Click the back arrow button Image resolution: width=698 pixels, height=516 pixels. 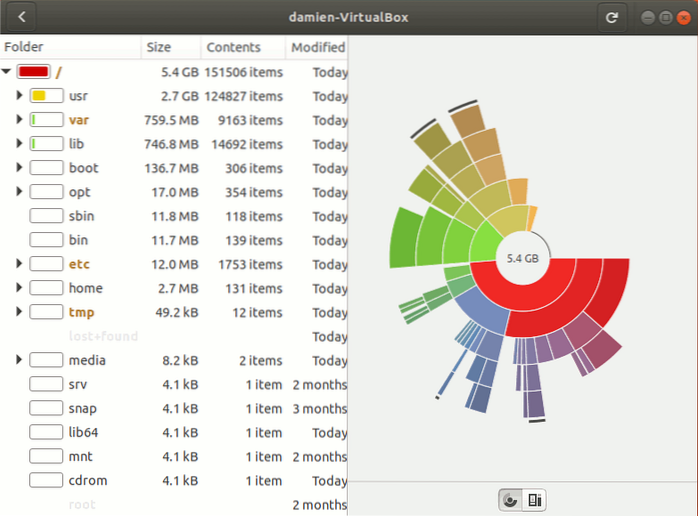21,17
